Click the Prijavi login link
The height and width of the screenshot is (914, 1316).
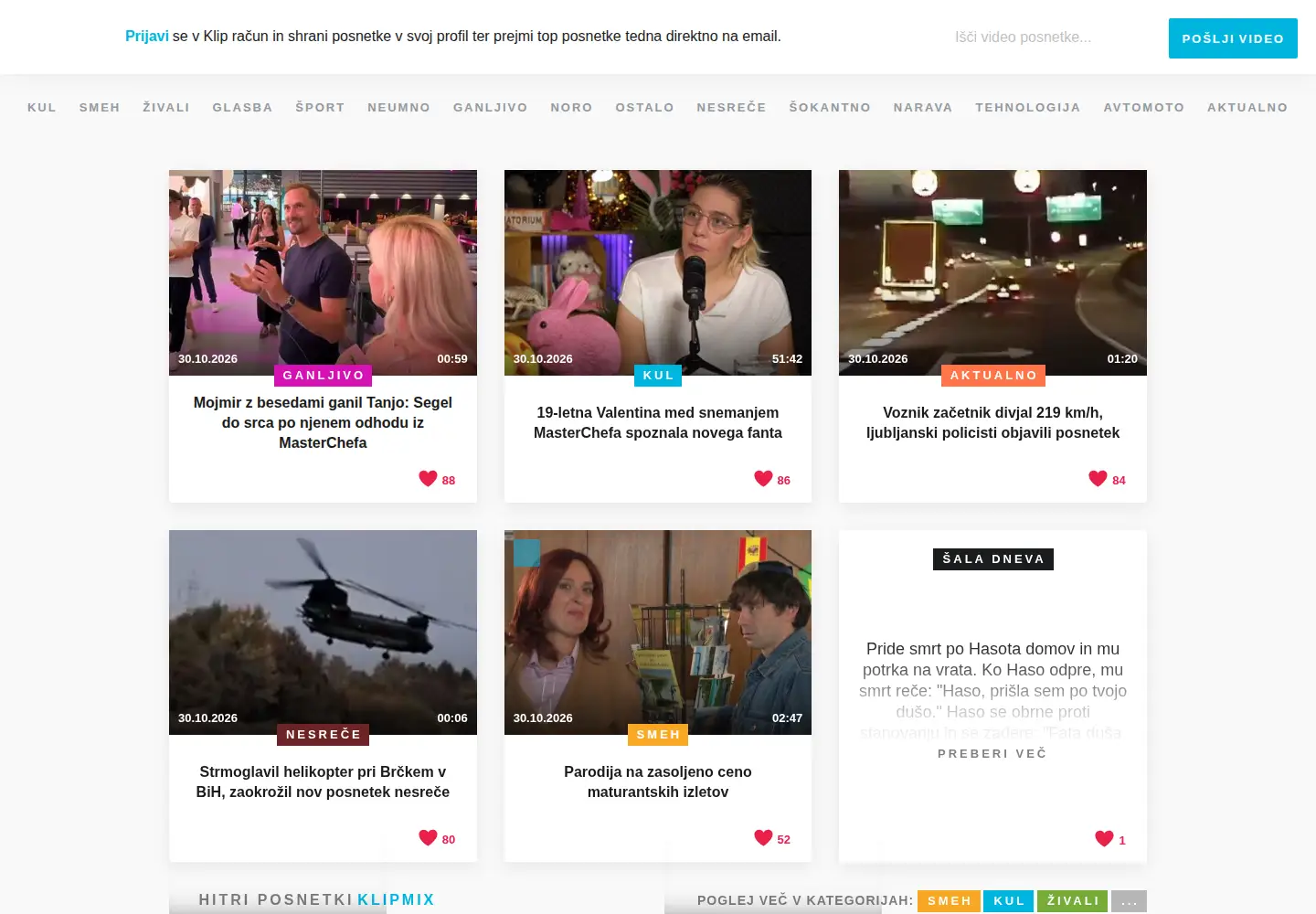pos(147,37)
